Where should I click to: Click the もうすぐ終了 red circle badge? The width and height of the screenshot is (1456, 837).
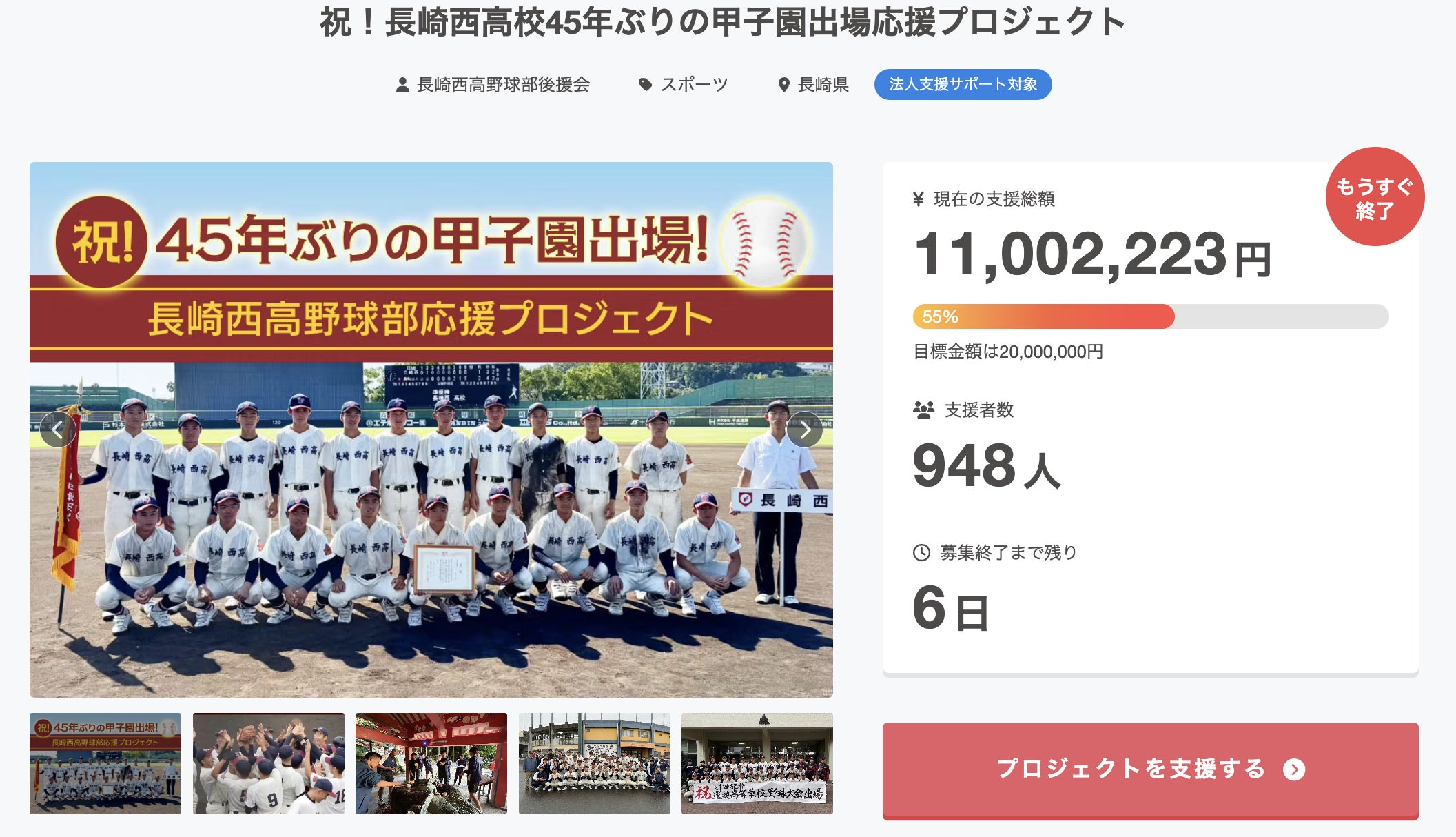tap(1375, 196)
